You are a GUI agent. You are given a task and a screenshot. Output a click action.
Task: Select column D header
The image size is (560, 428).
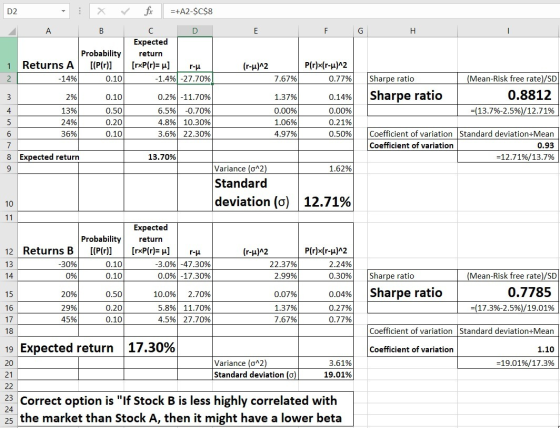point(195,31)
